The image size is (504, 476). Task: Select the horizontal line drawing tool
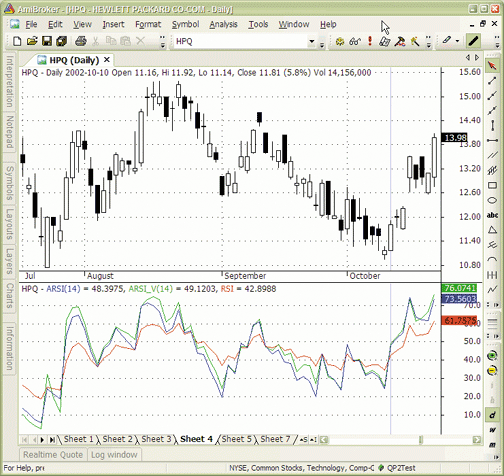[492, 140]
